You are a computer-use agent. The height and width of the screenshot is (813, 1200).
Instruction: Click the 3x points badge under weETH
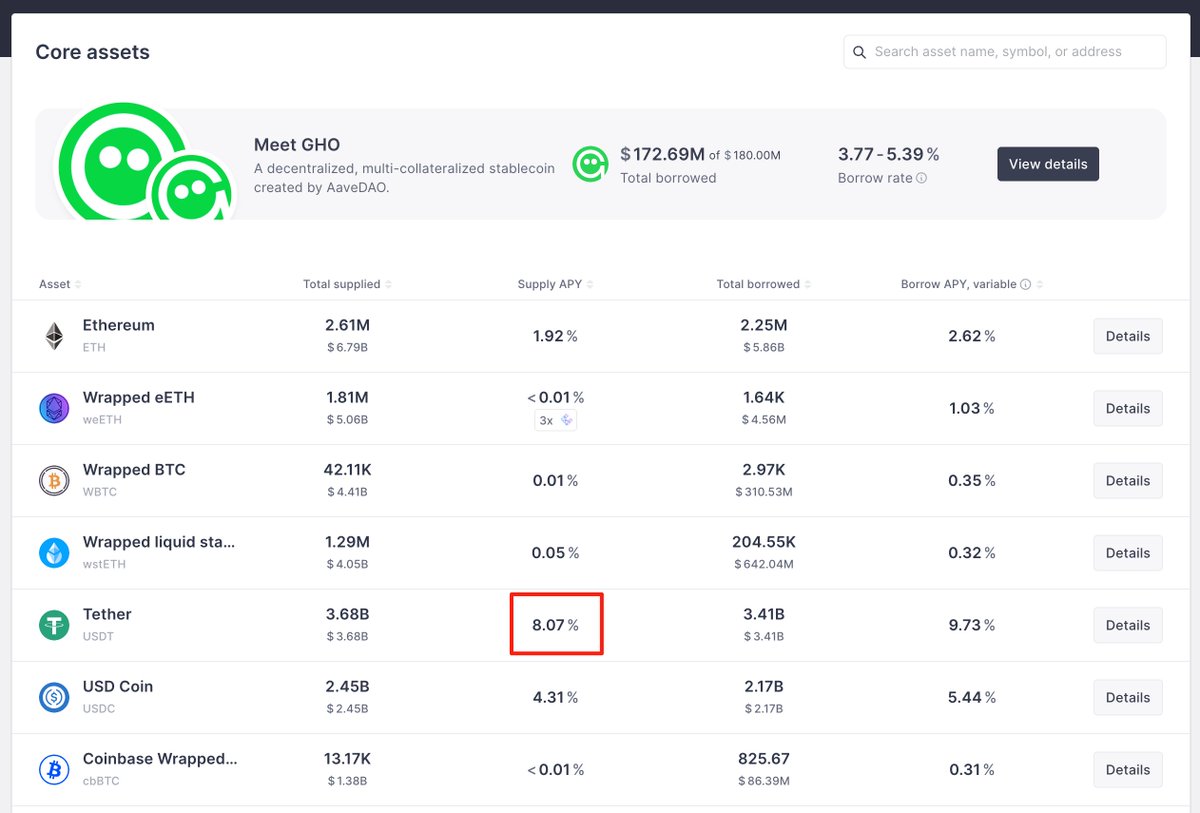pos(555,421)
